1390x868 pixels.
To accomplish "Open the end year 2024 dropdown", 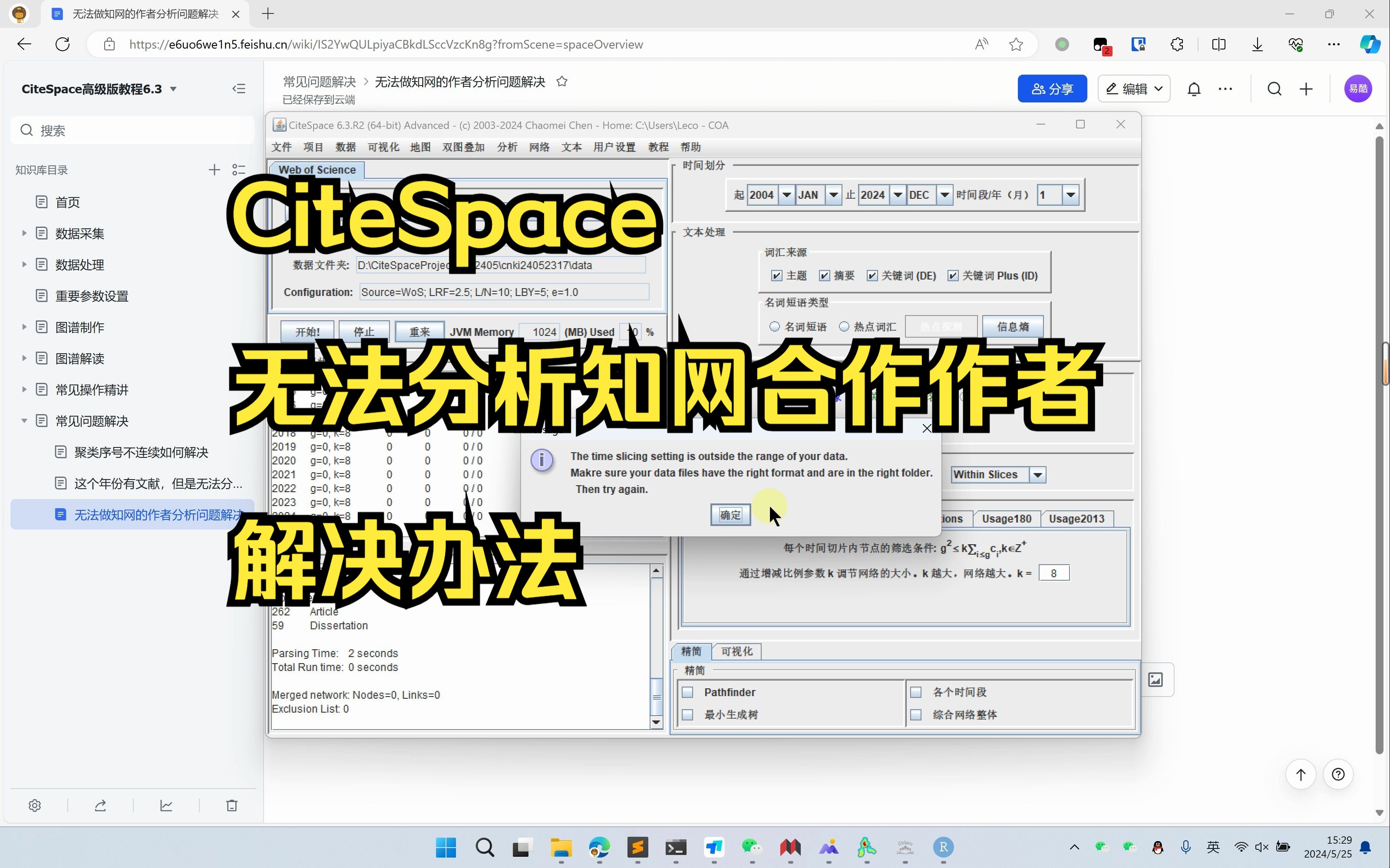I will coord(897,194).
